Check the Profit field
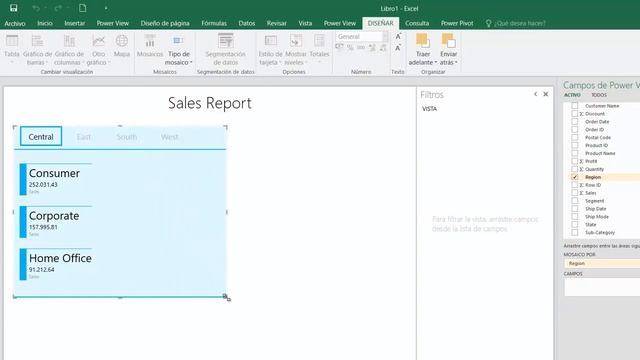 (575, 161)
